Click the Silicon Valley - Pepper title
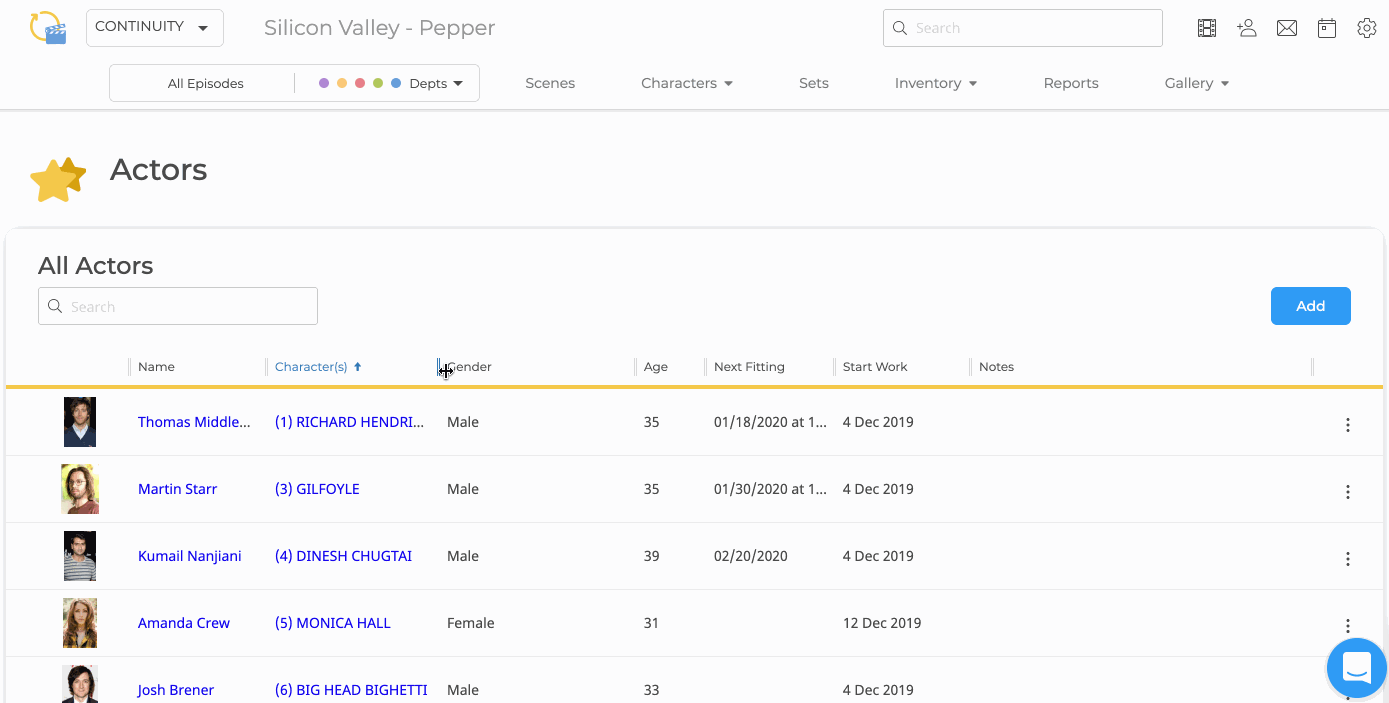 [x=380, y=28]
